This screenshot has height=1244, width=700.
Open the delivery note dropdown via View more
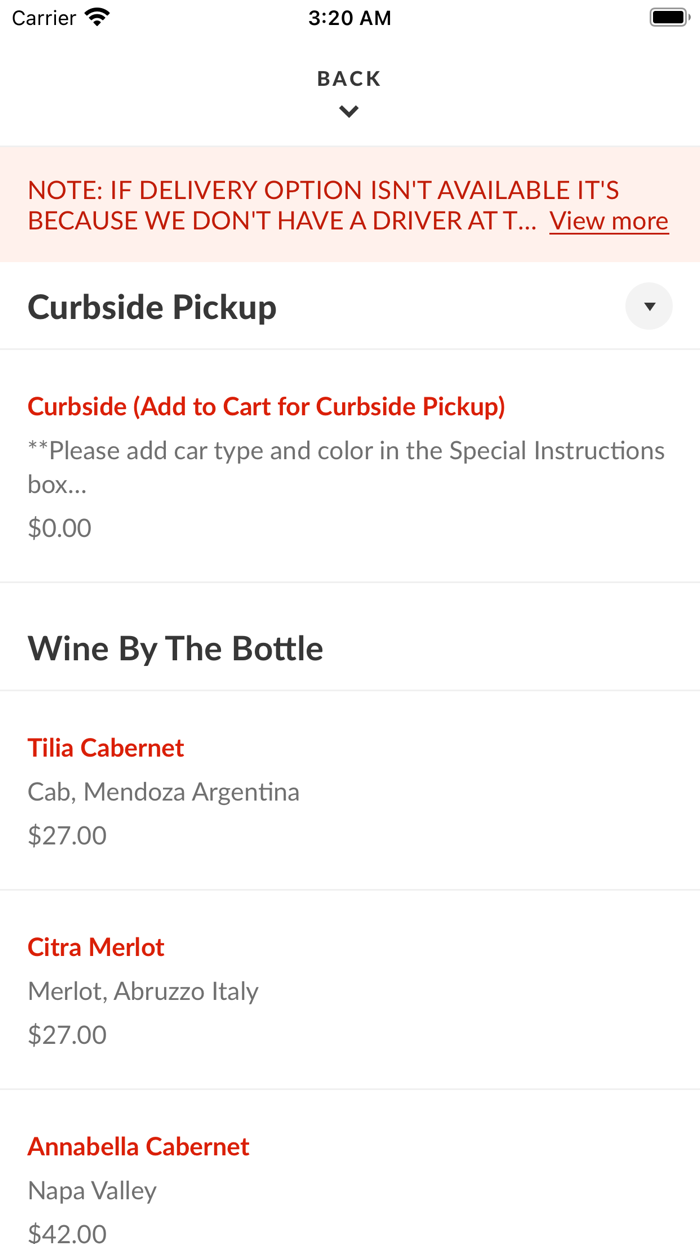point(609,220)
